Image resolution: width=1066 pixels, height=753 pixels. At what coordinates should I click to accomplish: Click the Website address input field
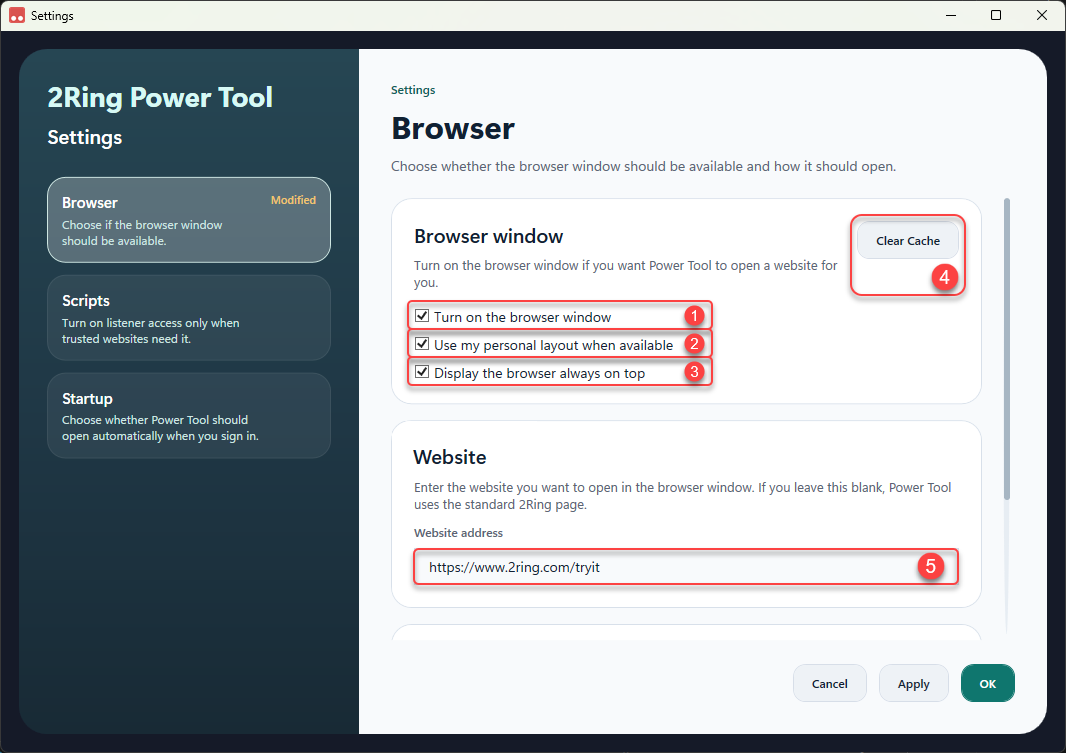[686, 567]
